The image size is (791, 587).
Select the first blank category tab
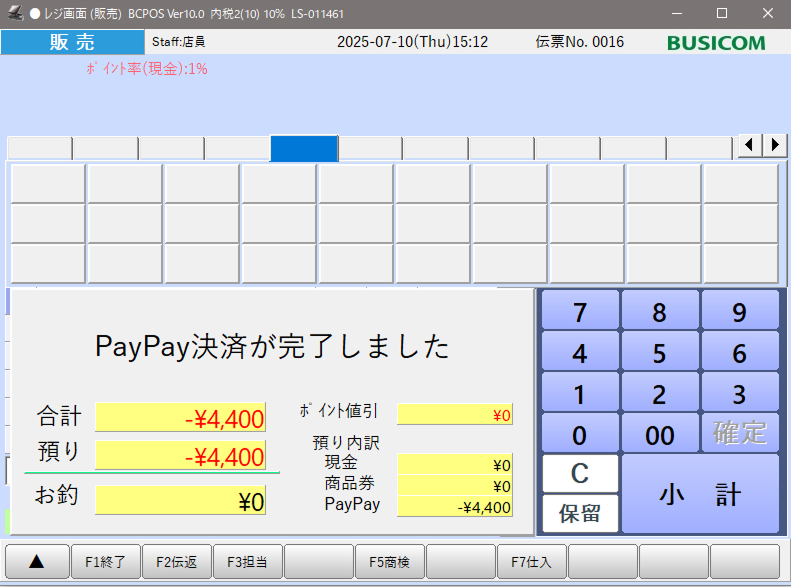click(40, 148)
